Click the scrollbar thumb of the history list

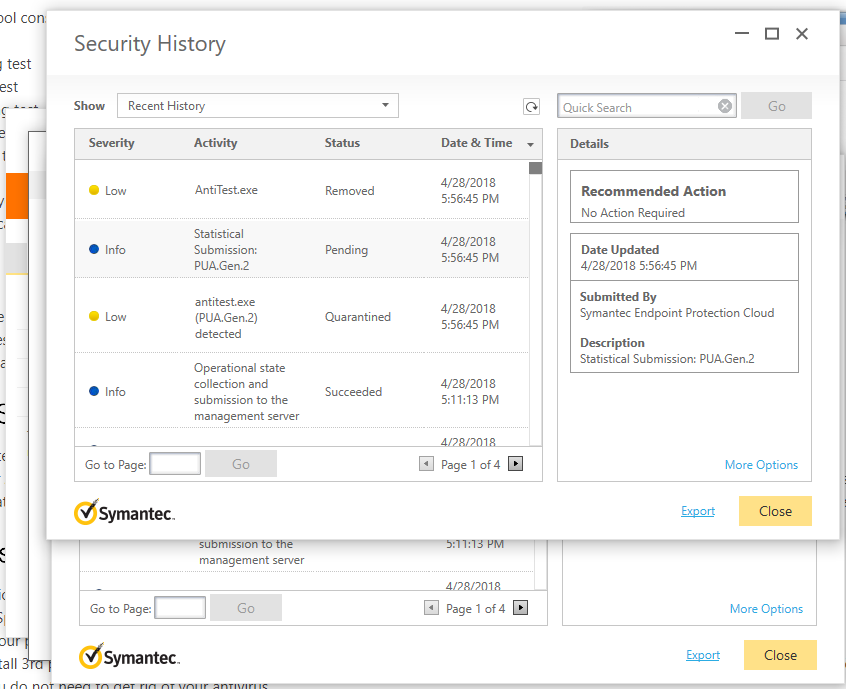coord(535,168)
